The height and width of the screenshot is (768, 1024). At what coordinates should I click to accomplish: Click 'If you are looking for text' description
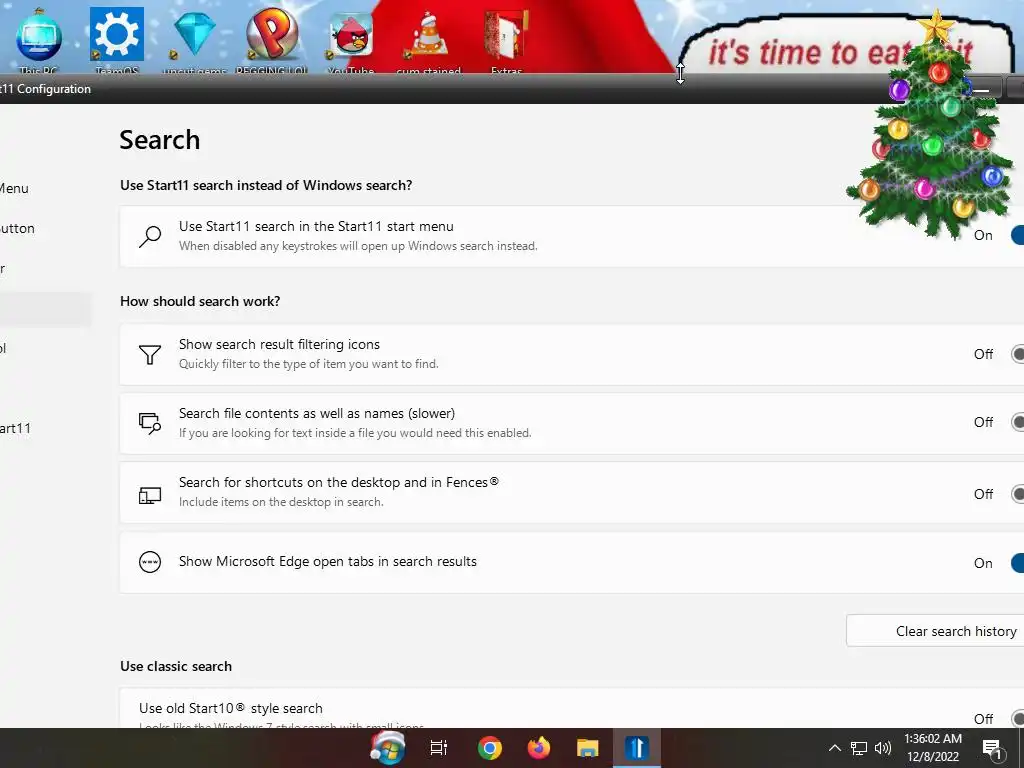(x=355, y=433)
